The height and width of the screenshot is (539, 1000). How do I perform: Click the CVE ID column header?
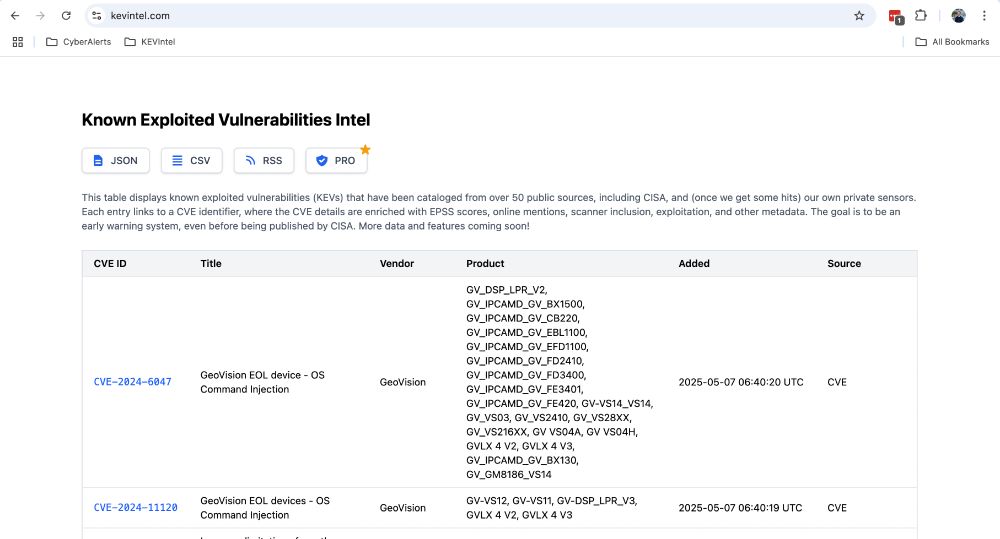tap(110, 263)
